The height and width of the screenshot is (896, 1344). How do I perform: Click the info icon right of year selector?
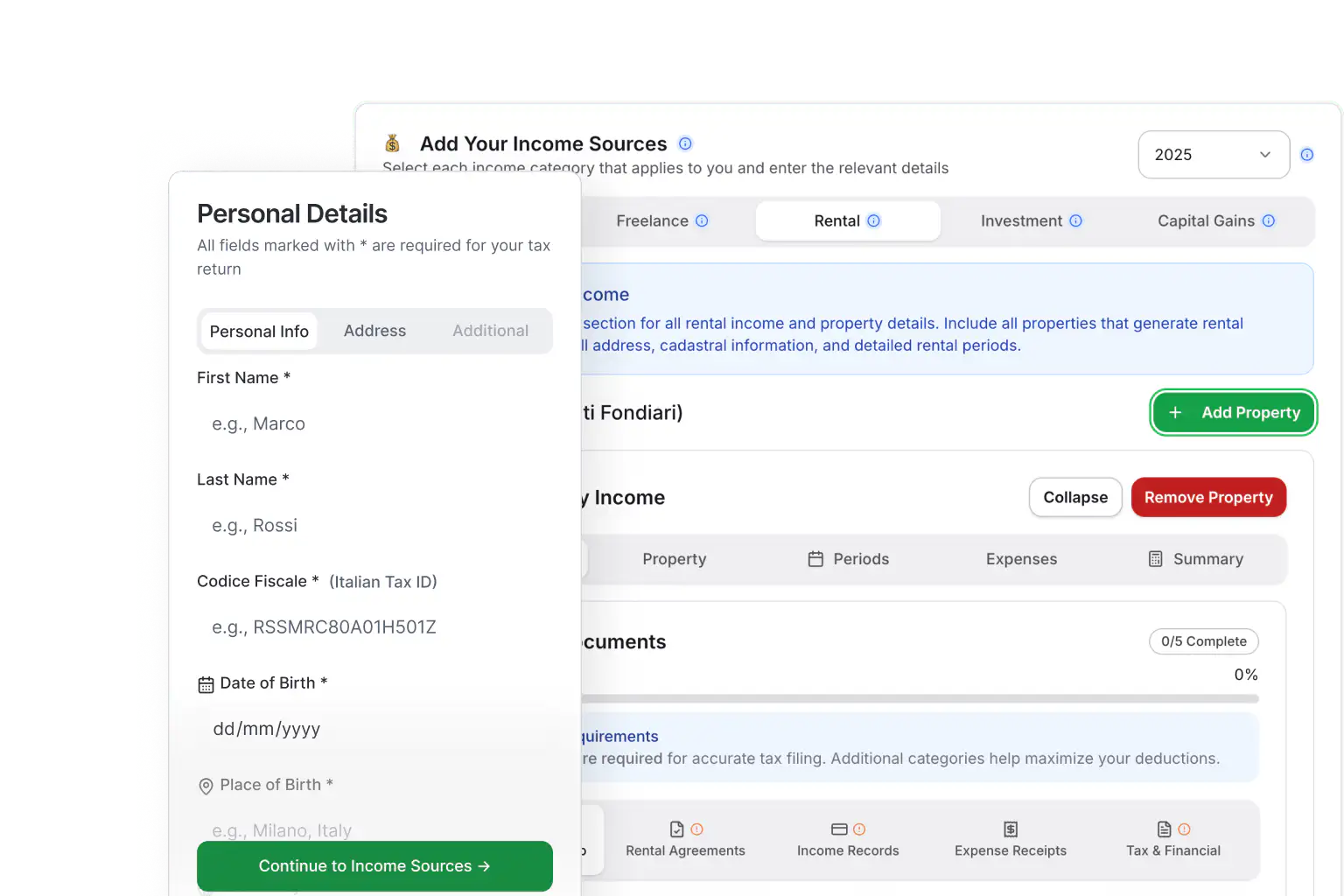pyautogui.click(x=1307, y=154)
